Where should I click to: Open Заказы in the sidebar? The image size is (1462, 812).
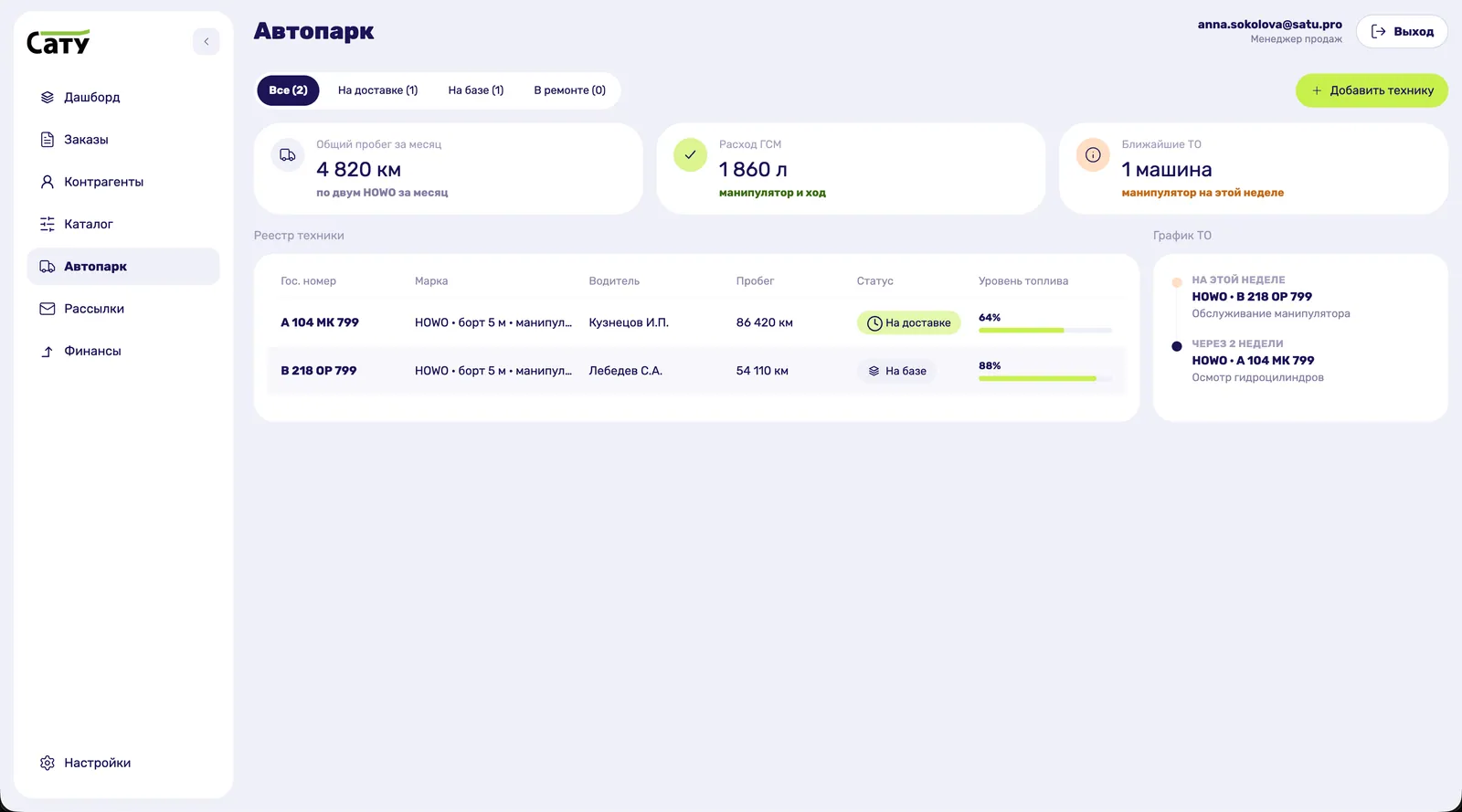[x=123, y=140]
